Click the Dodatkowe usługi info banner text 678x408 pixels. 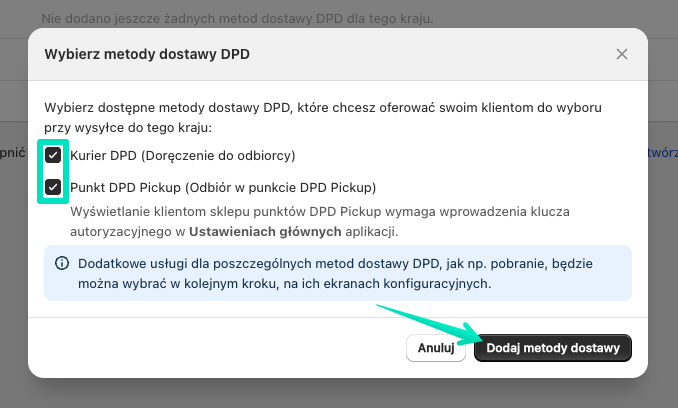(335, 274)
